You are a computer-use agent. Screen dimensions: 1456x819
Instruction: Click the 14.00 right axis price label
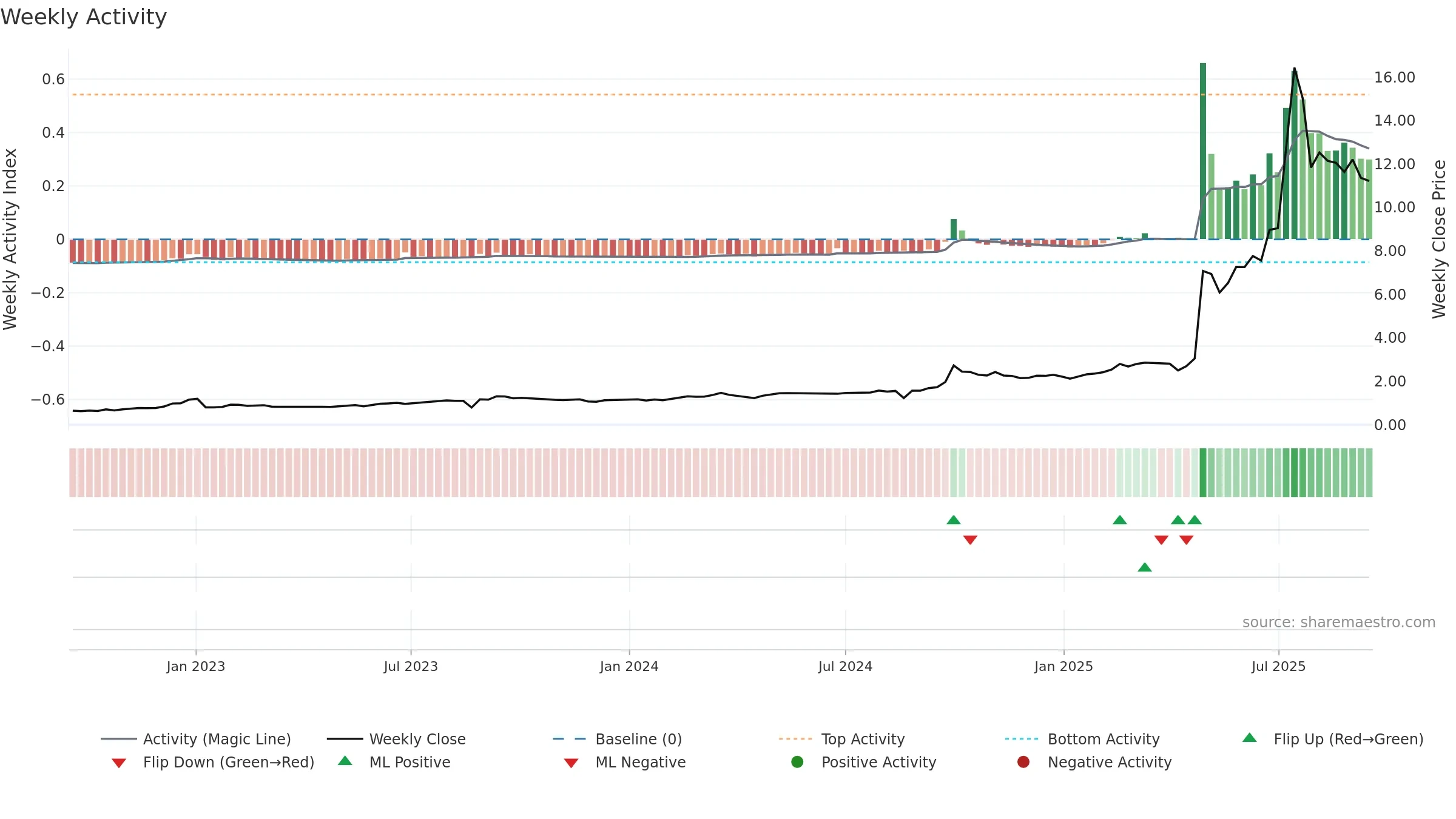point(1394,121)
